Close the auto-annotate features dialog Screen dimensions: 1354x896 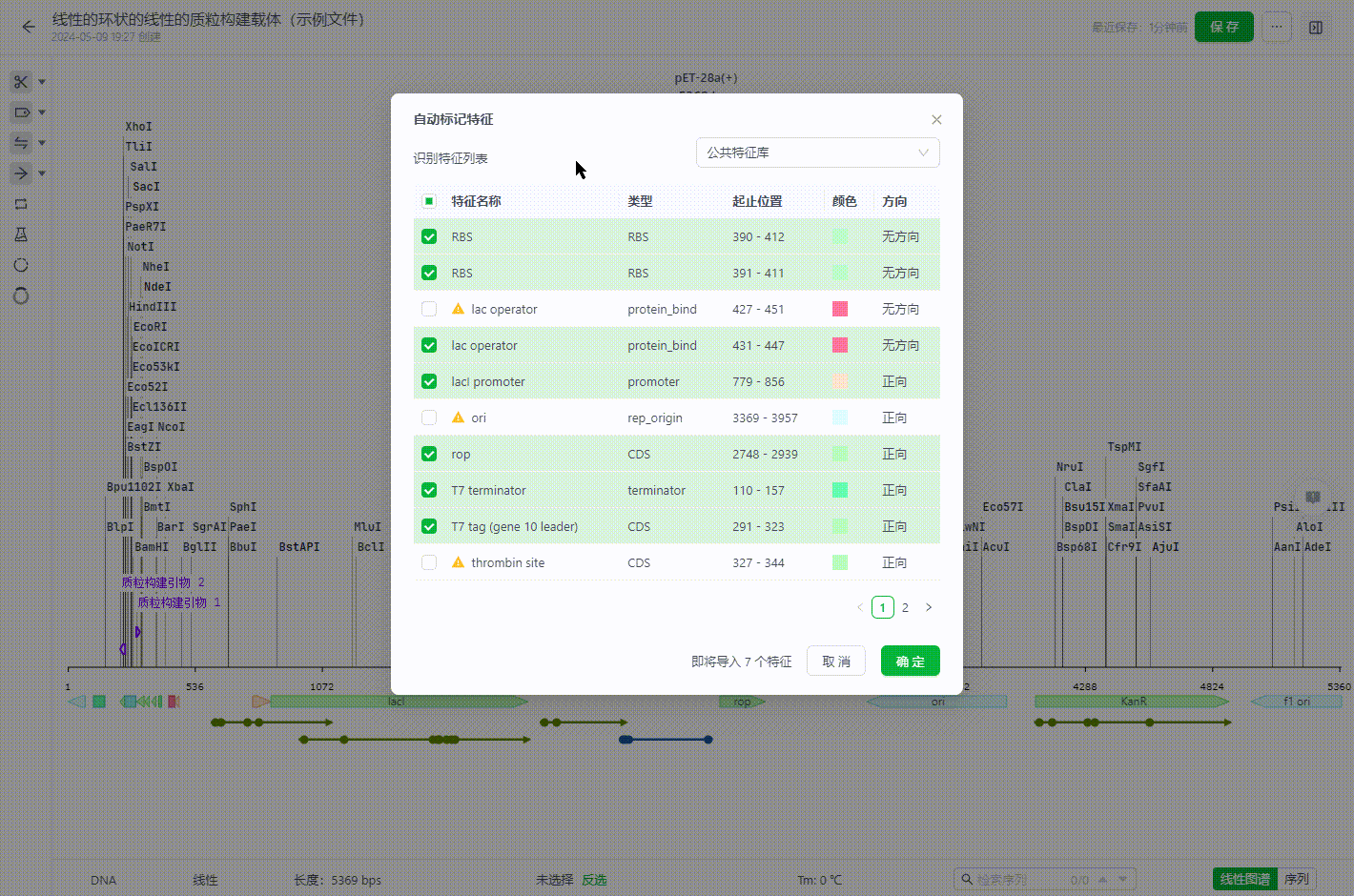(x=936, y=119)
